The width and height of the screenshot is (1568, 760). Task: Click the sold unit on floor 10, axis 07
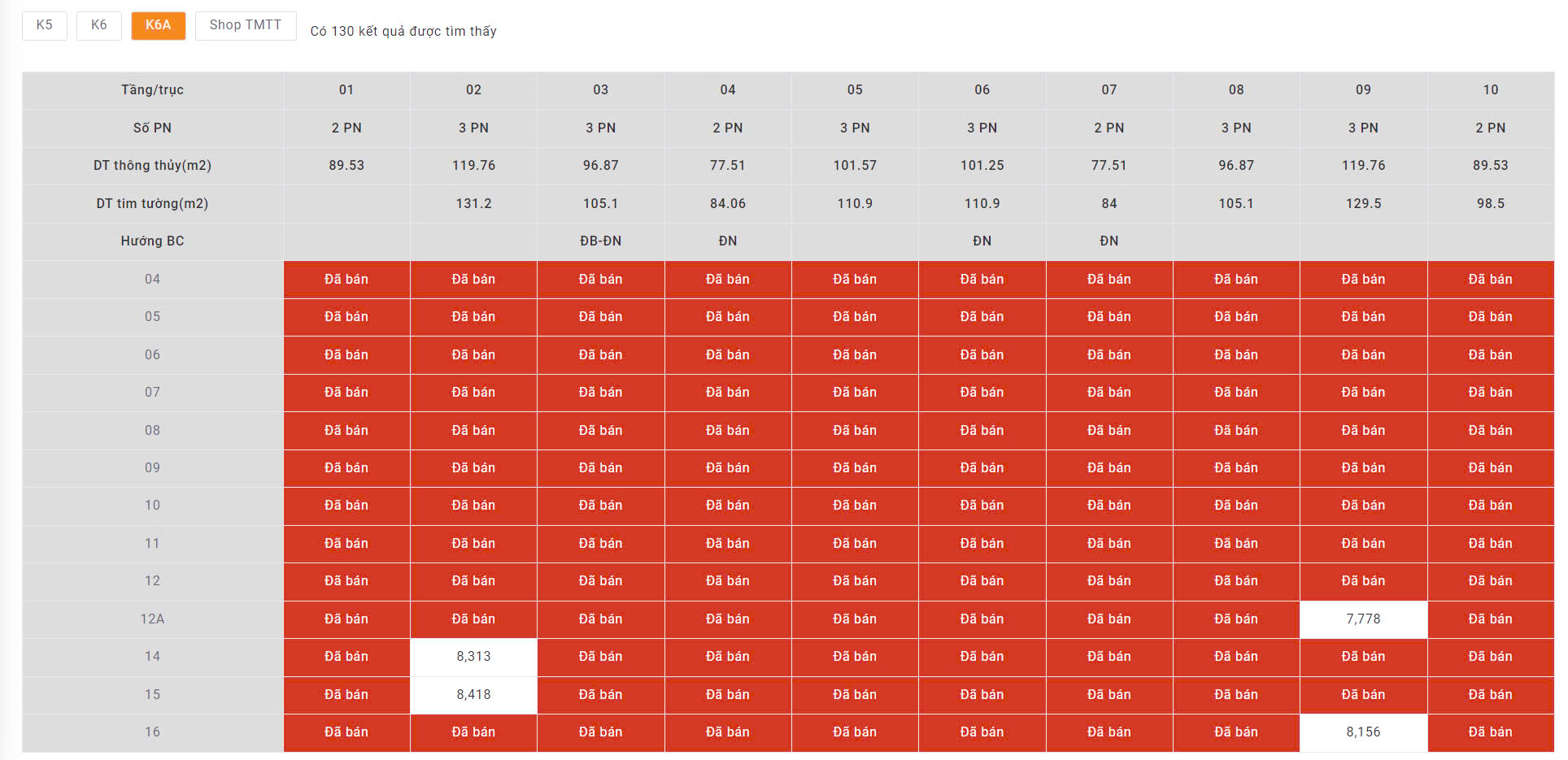[1108, 505]
